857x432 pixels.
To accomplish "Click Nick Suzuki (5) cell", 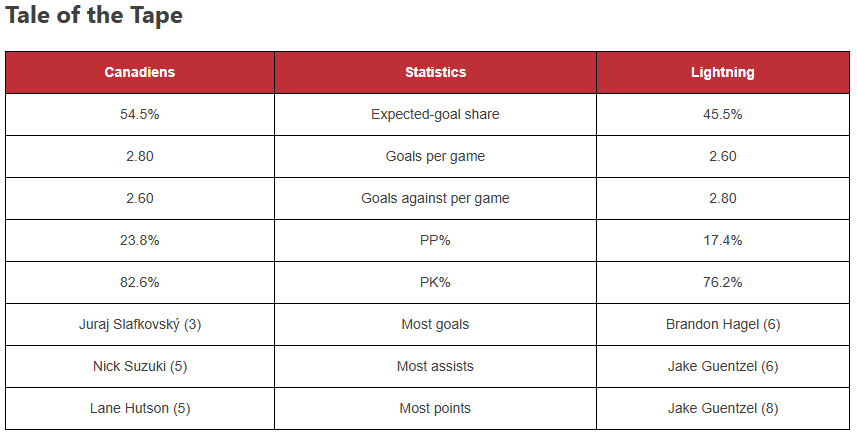I will click(140, 366).
